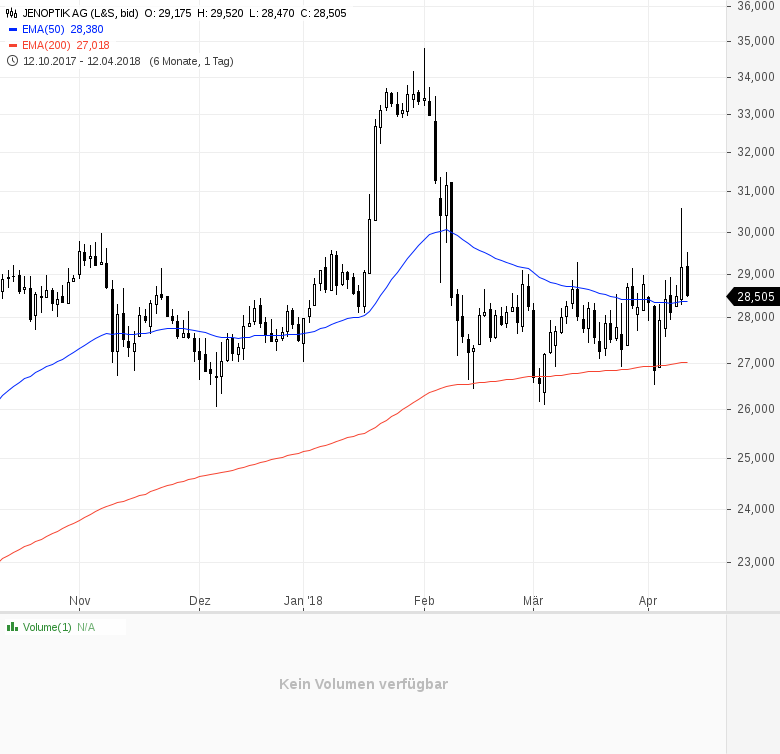Image resolution: width=780 pixels, height=754 pixels.
Task: Click the current price tag 28,505
Action: (753, 297)
